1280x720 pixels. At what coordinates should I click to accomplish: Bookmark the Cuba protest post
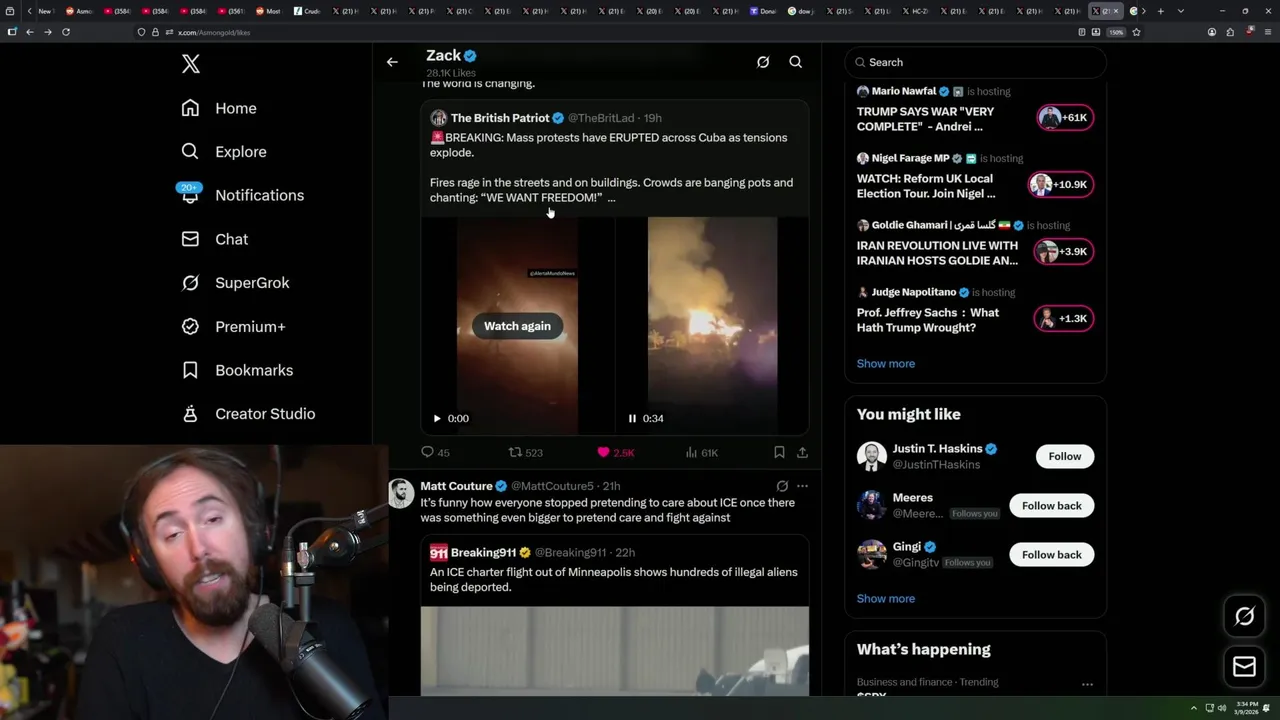tap(779, 452)
